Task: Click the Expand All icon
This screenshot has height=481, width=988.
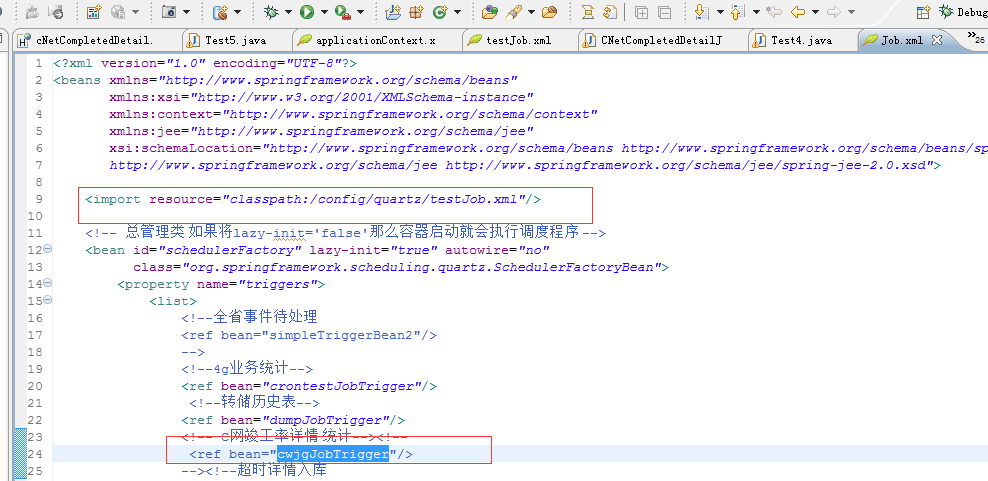Action: click(x=641, y=11)
